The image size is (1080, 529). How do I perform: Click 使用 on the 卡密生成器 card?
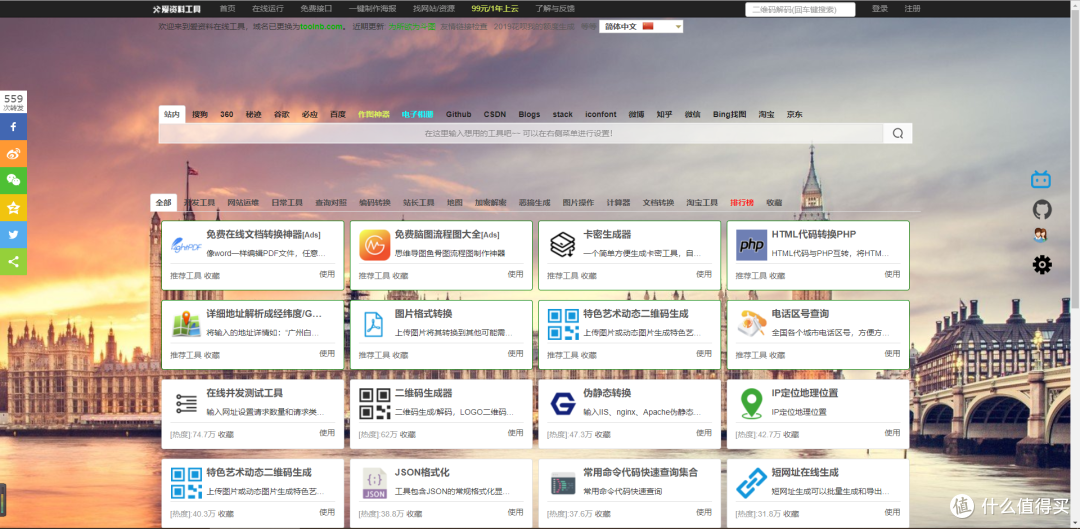[703, 274]
